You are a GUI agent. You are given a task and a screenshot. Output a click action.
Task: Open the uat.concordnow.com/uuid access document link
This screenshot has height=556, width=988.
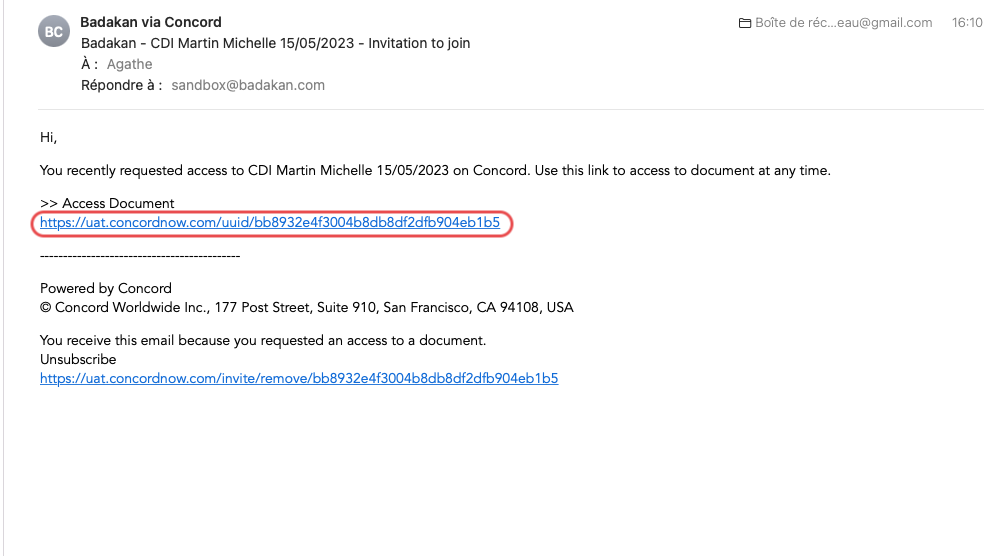tap(270, 223)
